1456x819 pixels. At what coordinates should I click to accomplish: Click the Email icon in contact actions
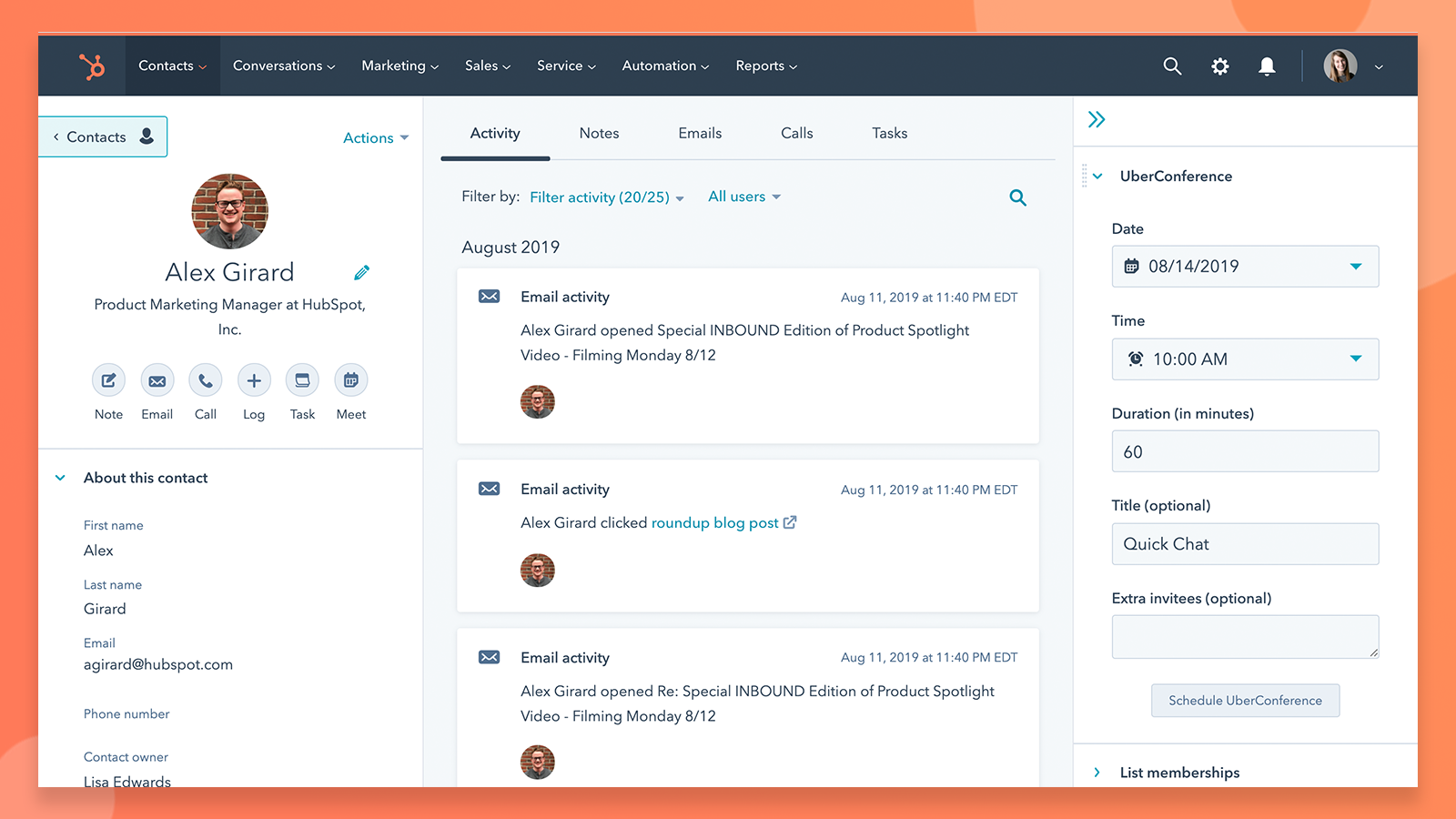click(x=157, y=380)
